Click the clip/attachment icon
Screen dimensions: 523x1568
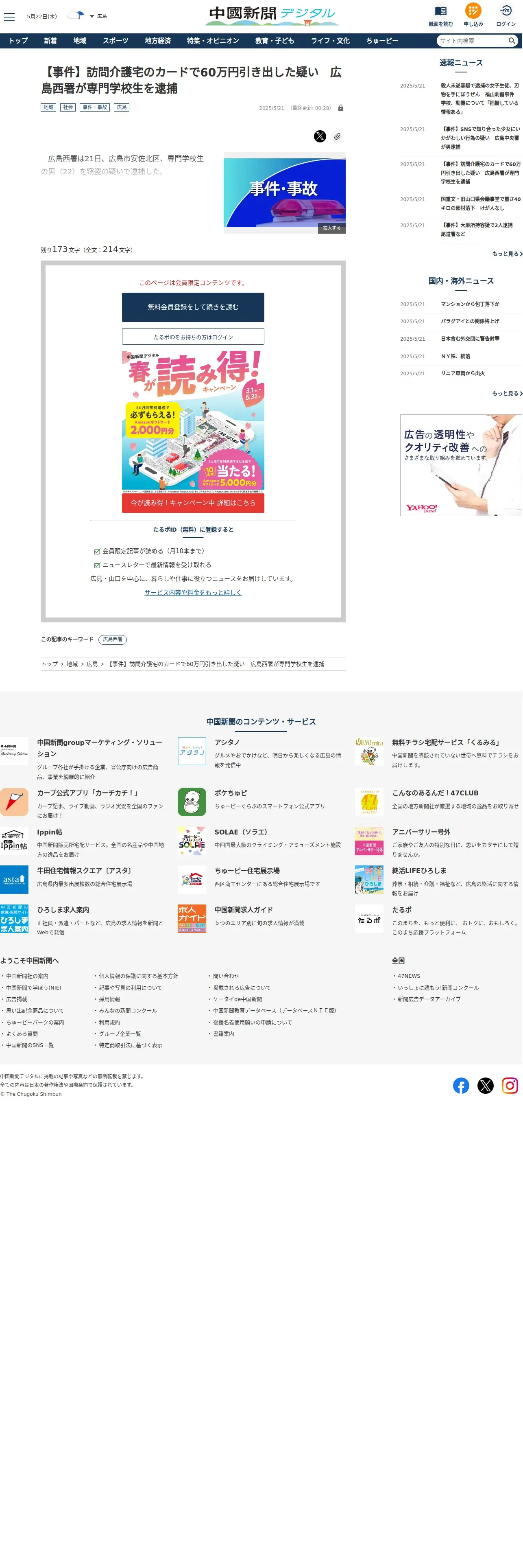(338, 136)
